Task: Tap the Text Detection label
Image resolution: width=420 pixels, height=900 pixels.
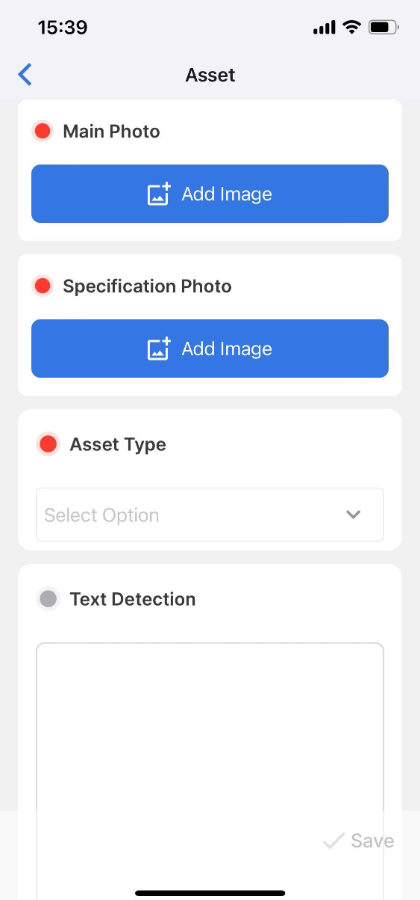Action: (133, 599)
